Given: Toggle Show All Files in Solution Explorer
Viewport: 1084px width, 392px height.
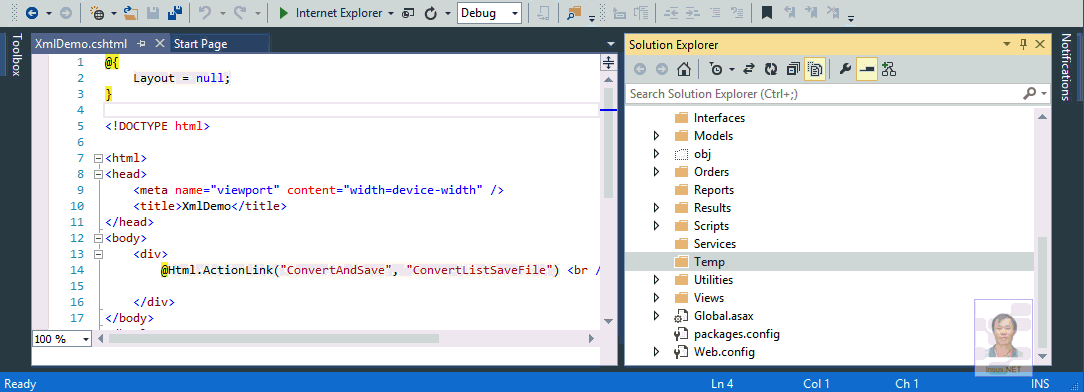Looking at the screenshot, I should (815, 69).
